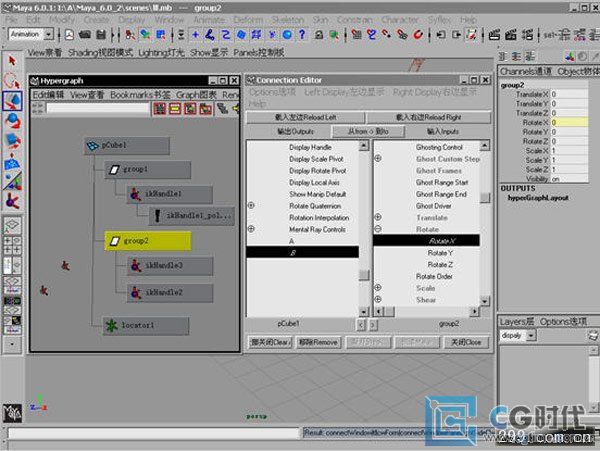Open Hypergraph Edit menu
Viewport: 600px width, 451px height.
48,95
